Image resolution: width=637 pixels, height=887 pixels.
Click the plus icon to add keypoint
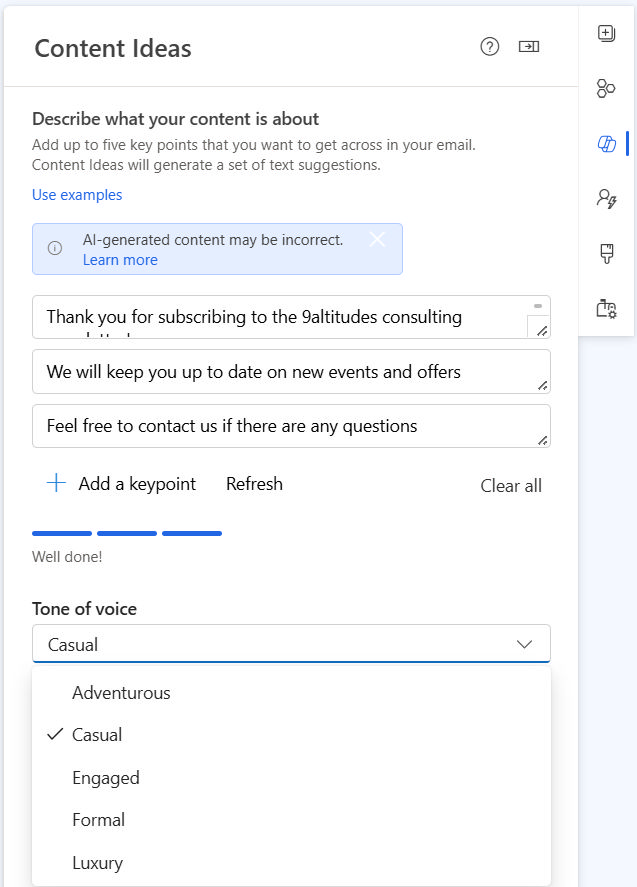pyautogui.click(x=56, y=484)
